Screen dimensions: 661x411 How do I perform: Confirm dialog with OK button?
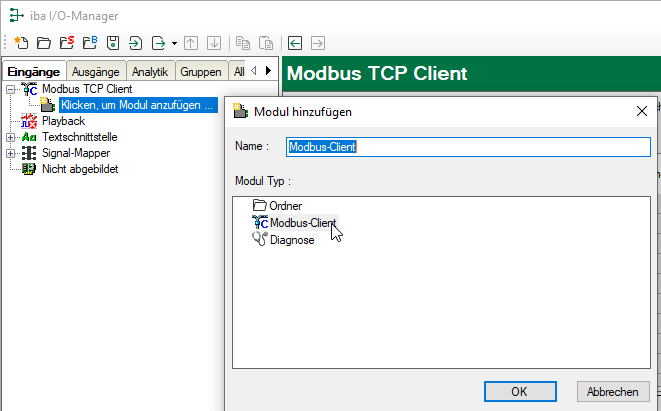tap(520, 392)
